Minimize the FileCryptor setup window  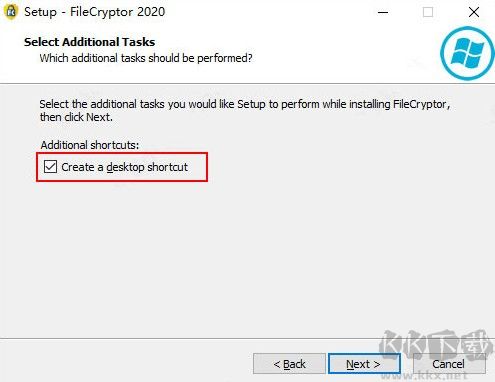(383, 13)
